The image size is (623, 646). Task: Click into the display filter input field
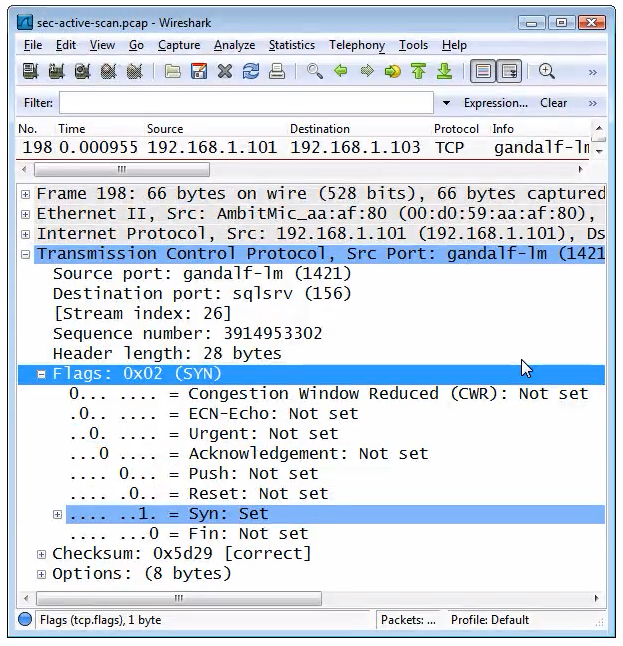[246, 103]
